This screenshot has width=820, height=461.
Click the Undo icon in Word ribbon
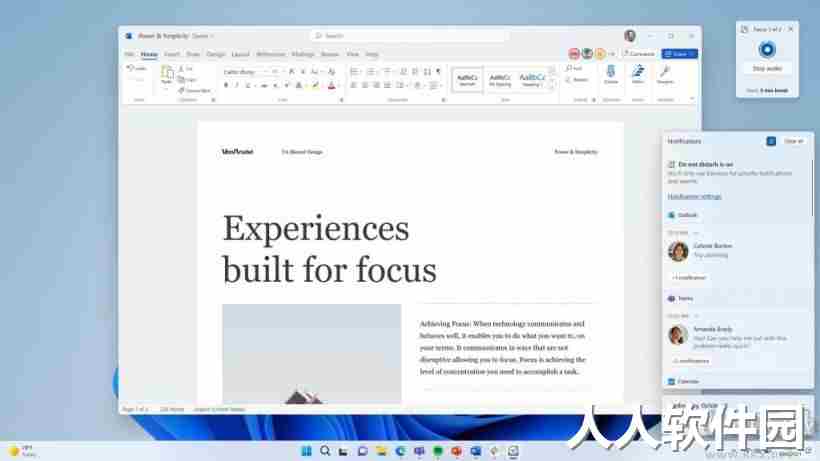point(130,68)
